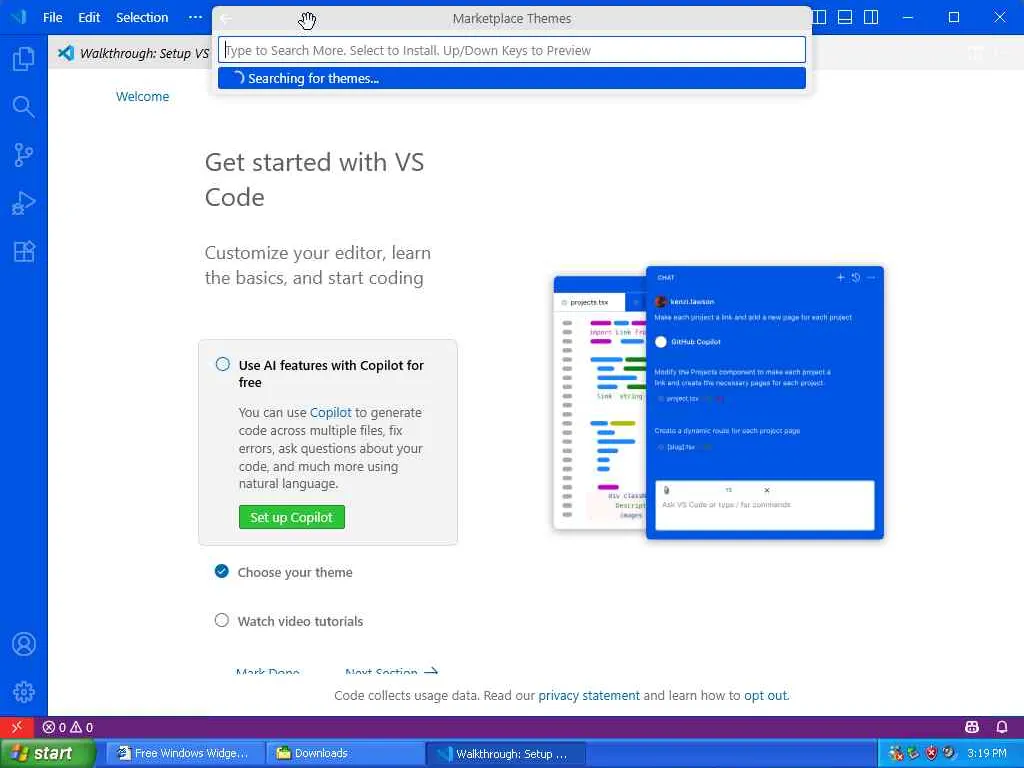
Task: Switch to Free Windows Widgets taskbar item
Action: 185,753
